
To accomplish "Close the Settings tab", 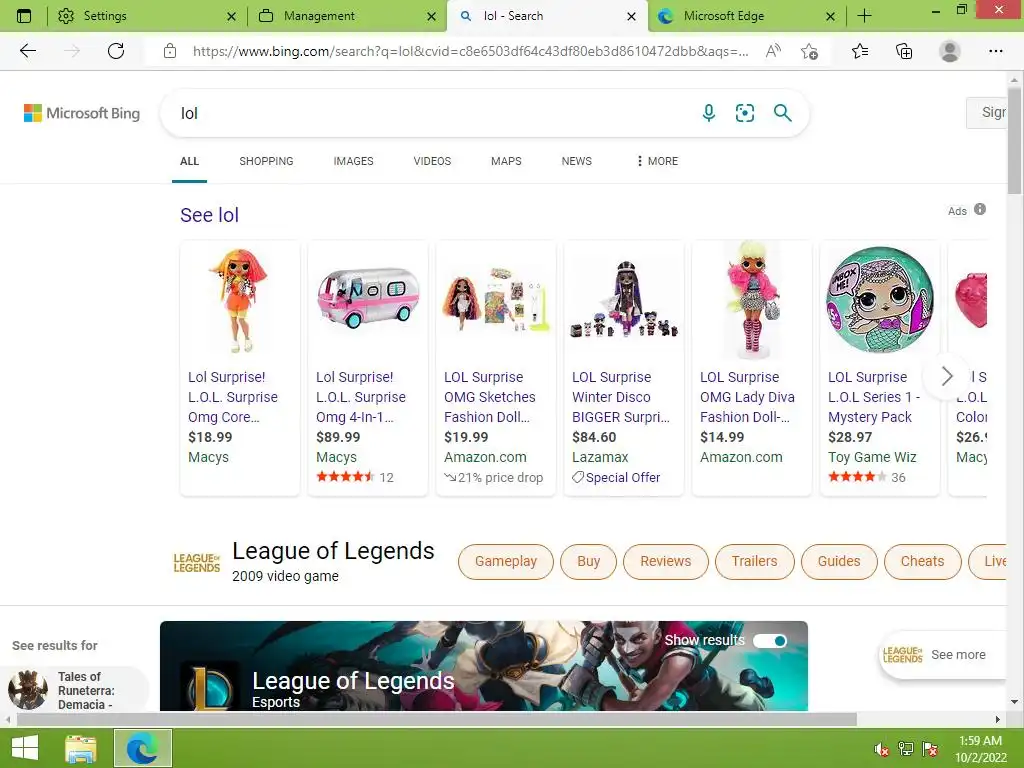I will coord(231,16).
